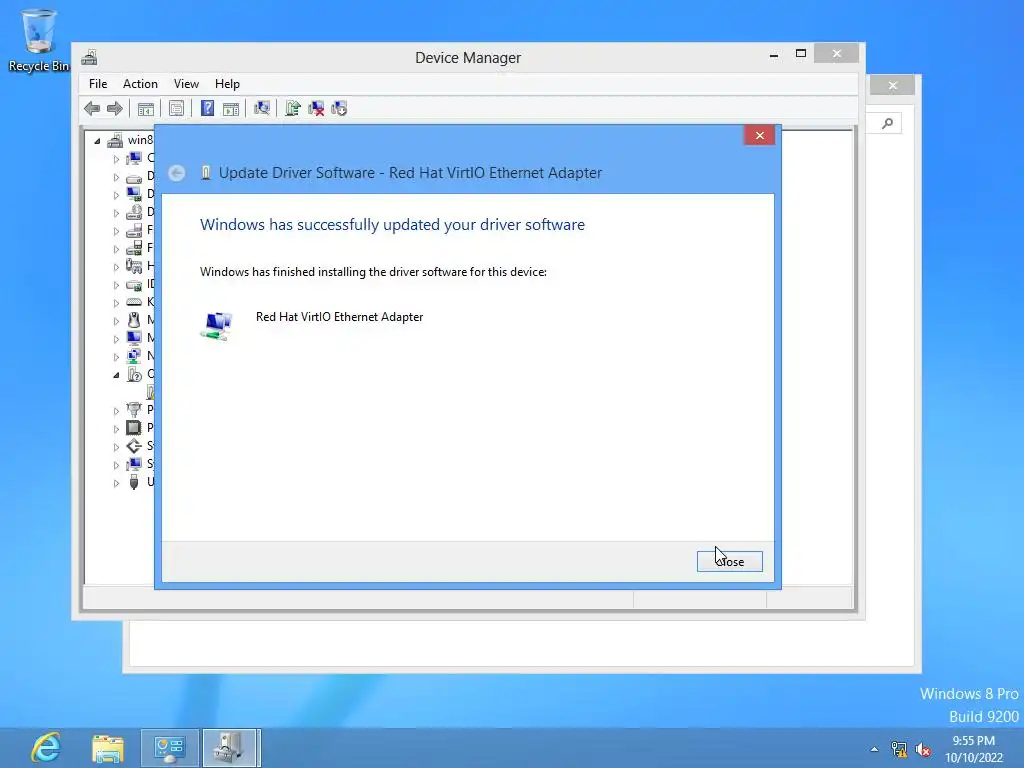
Task: Click Update Driver Software toolbar icon
Action: click(x=293, y=108)
